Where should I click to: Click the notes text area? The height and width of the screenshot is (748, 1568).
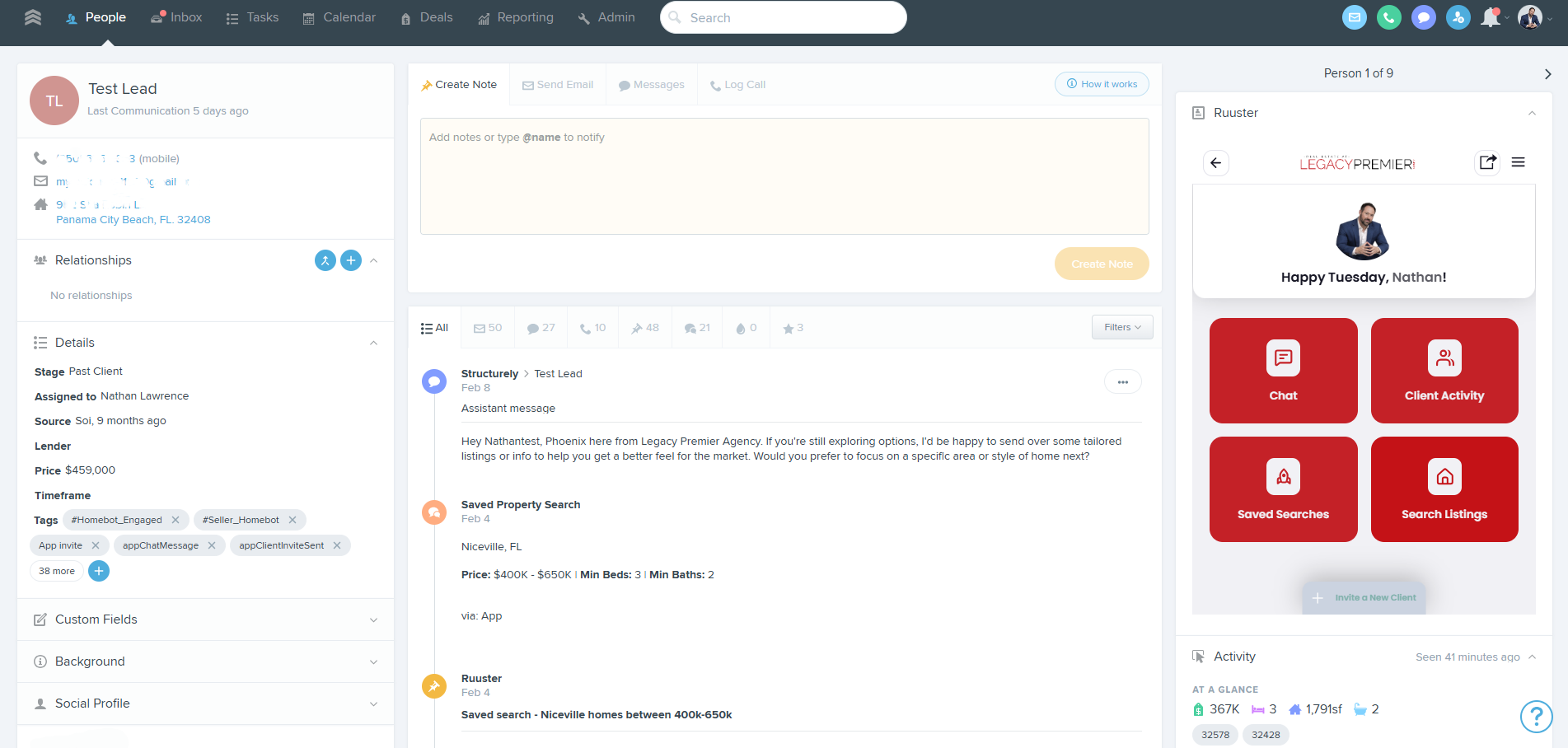784,176
